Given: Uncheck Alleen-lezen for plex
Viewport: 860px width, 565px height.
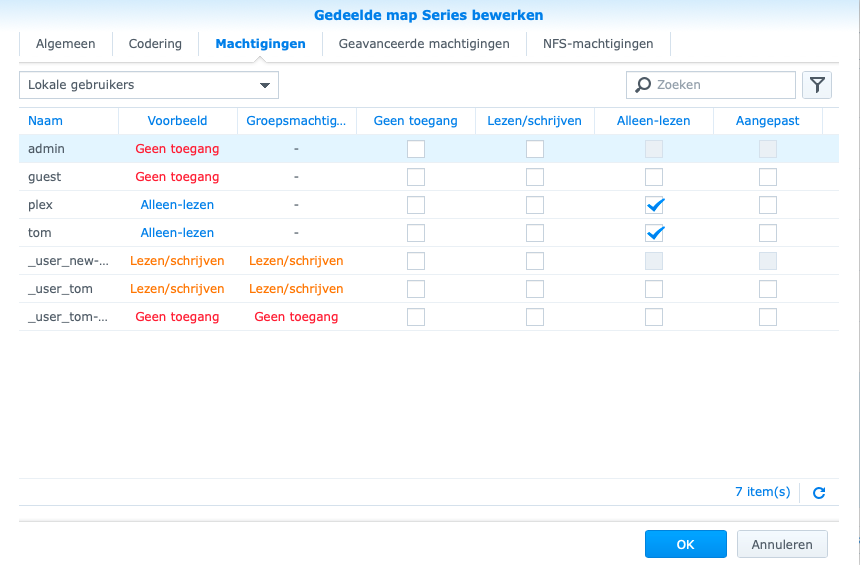Looking at the screenshot, I should click(654, 205).
